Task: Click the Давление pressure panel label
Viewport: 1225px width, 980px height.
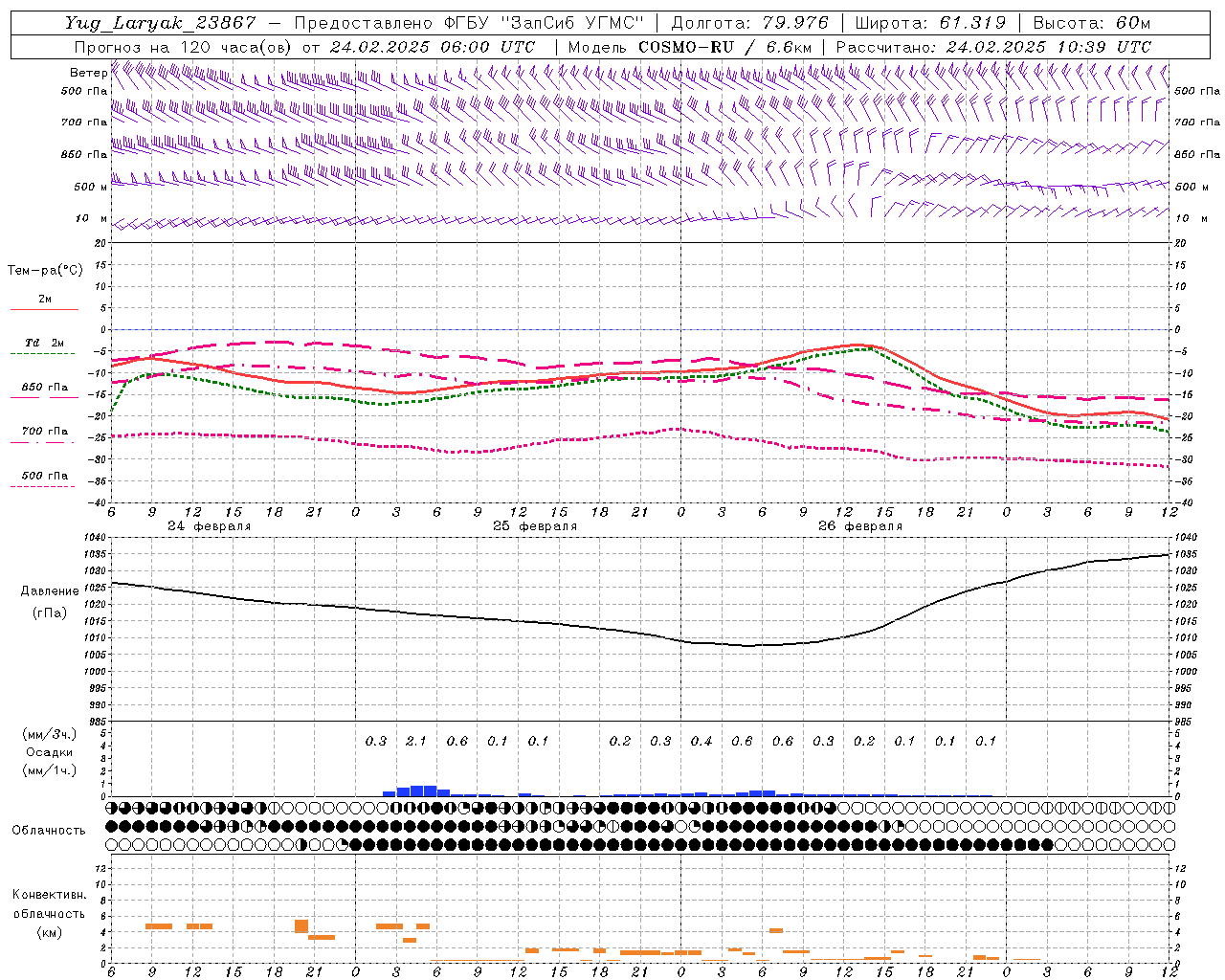Action: click(50, 591)
